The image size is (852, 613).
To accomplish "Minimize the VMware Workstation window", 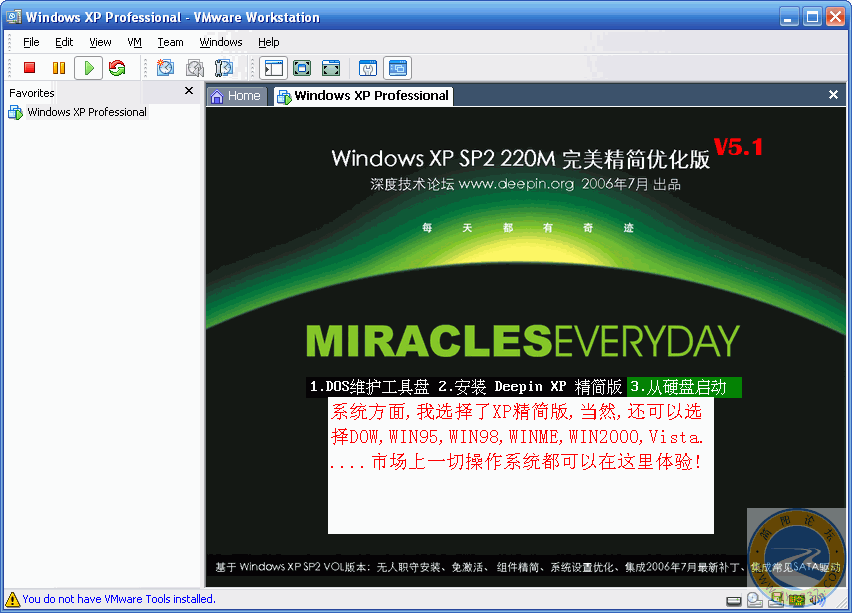I will point(789,17).
